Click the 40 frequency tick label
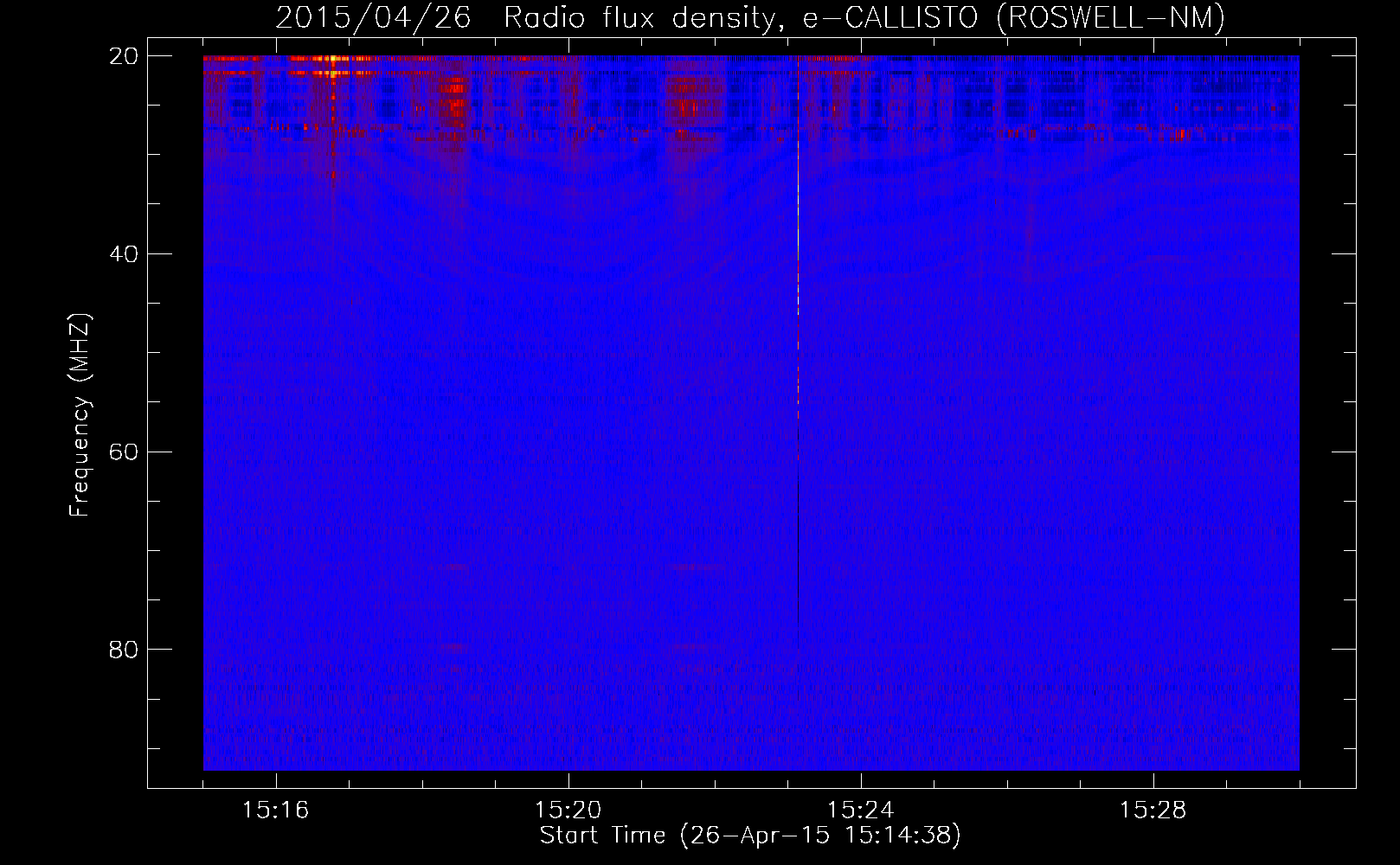 pos(124,254)
